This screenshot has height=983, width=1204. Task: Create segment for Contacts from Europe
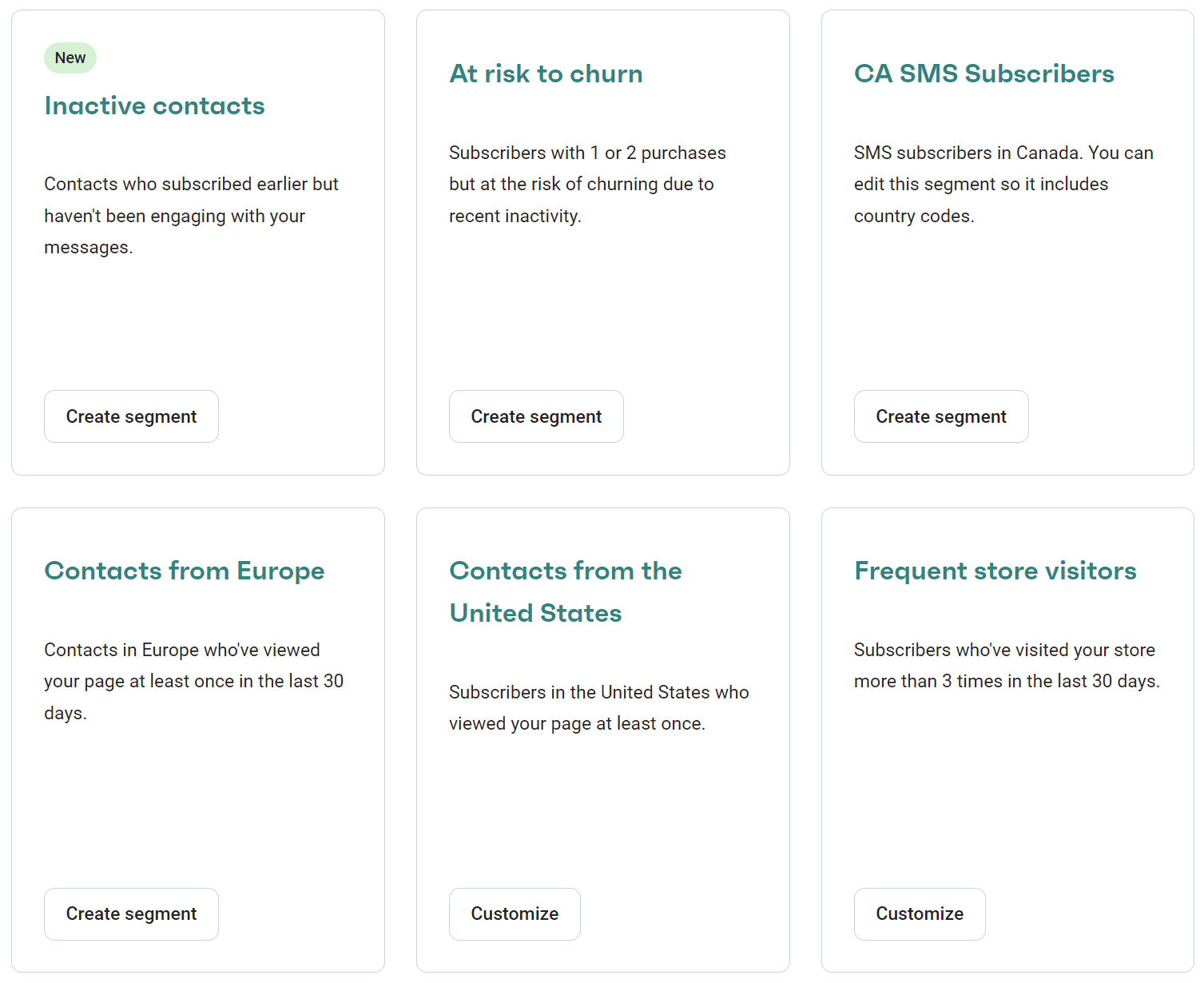pos(131,914)
